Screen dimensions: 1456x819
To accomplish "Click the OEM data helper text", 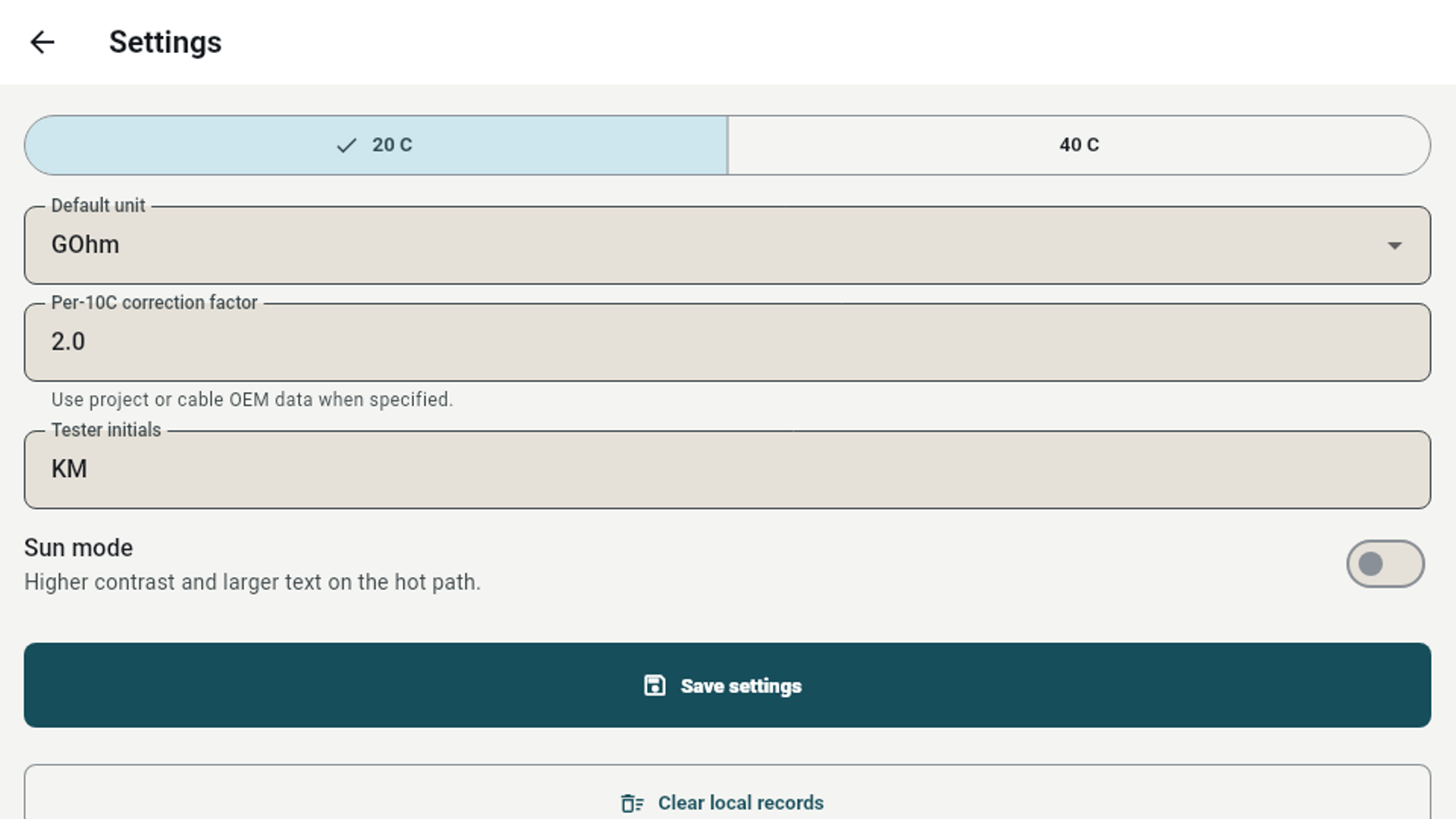I will click(x=252, y=400).
